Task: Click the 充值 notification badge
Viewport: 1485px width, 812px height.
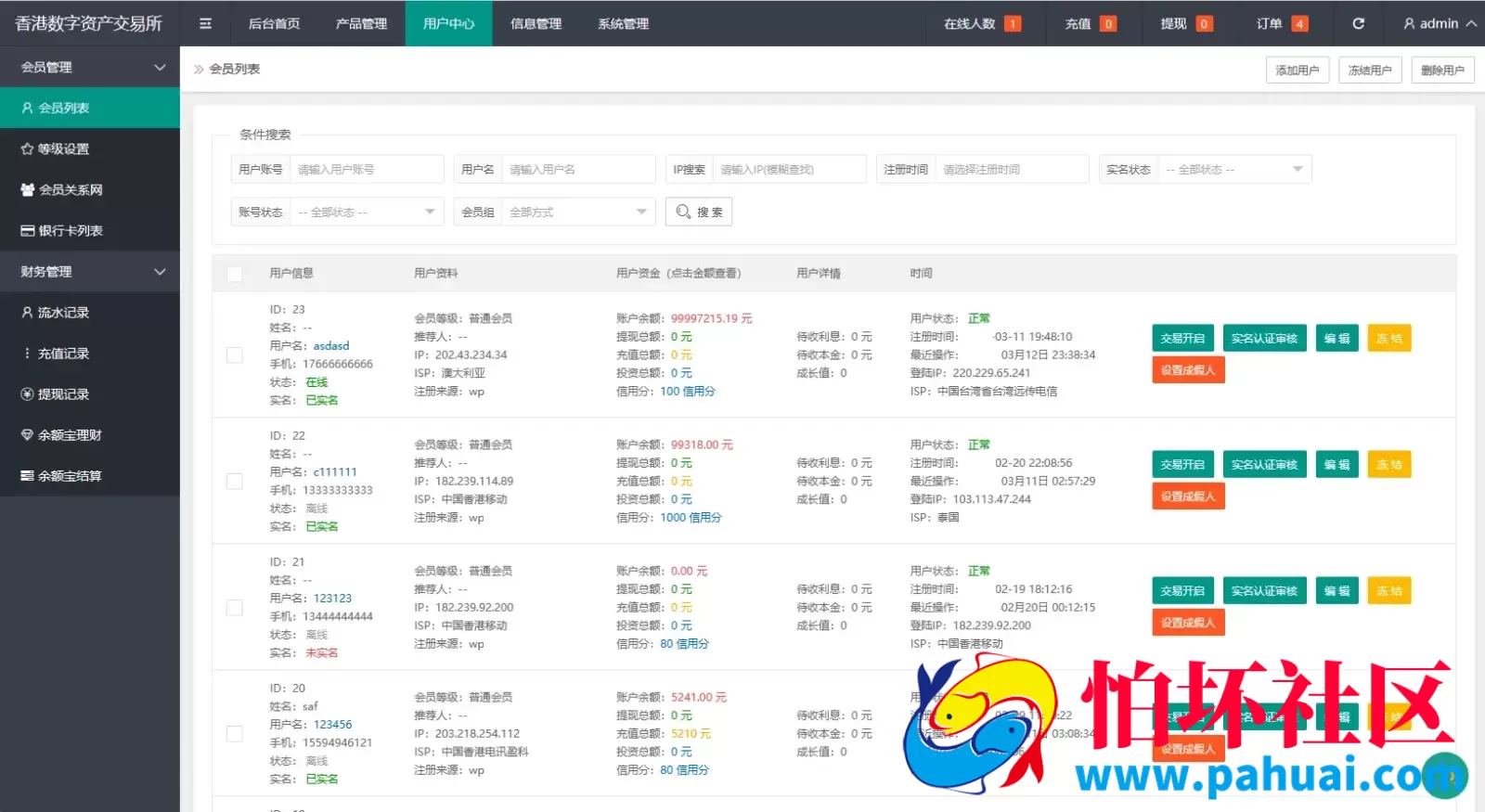Action: coord(1108,24)
